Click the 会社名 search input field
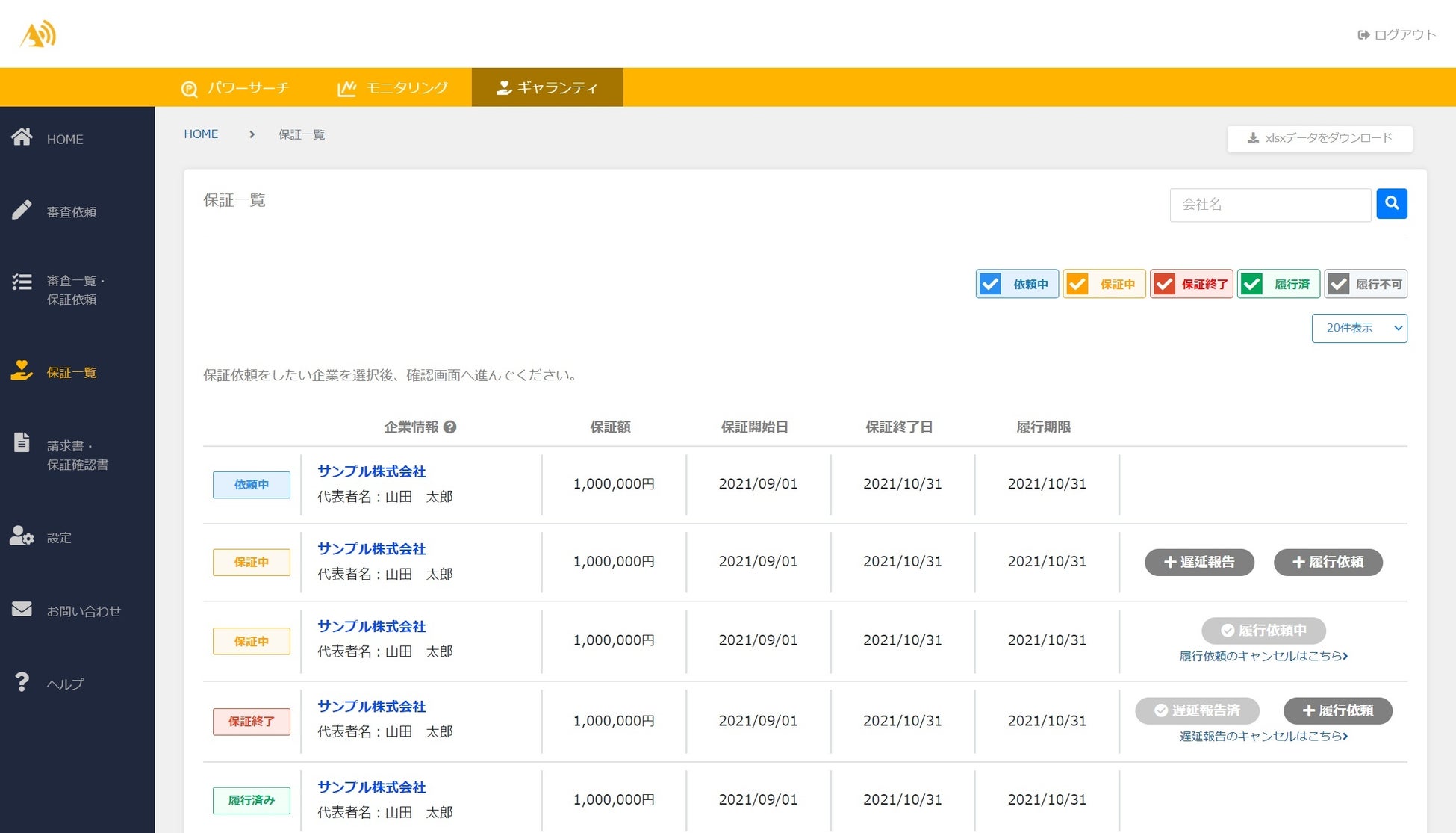 click(1269, 204)
